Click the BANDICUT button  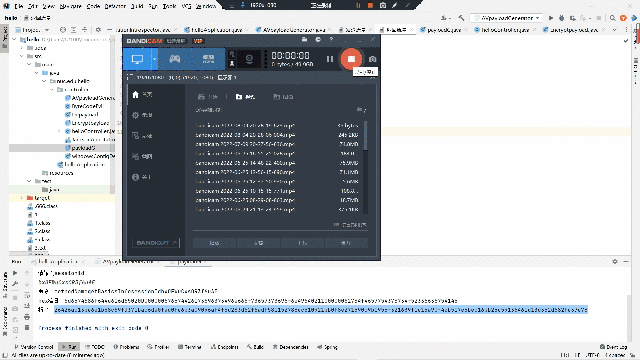coord(156,242)
